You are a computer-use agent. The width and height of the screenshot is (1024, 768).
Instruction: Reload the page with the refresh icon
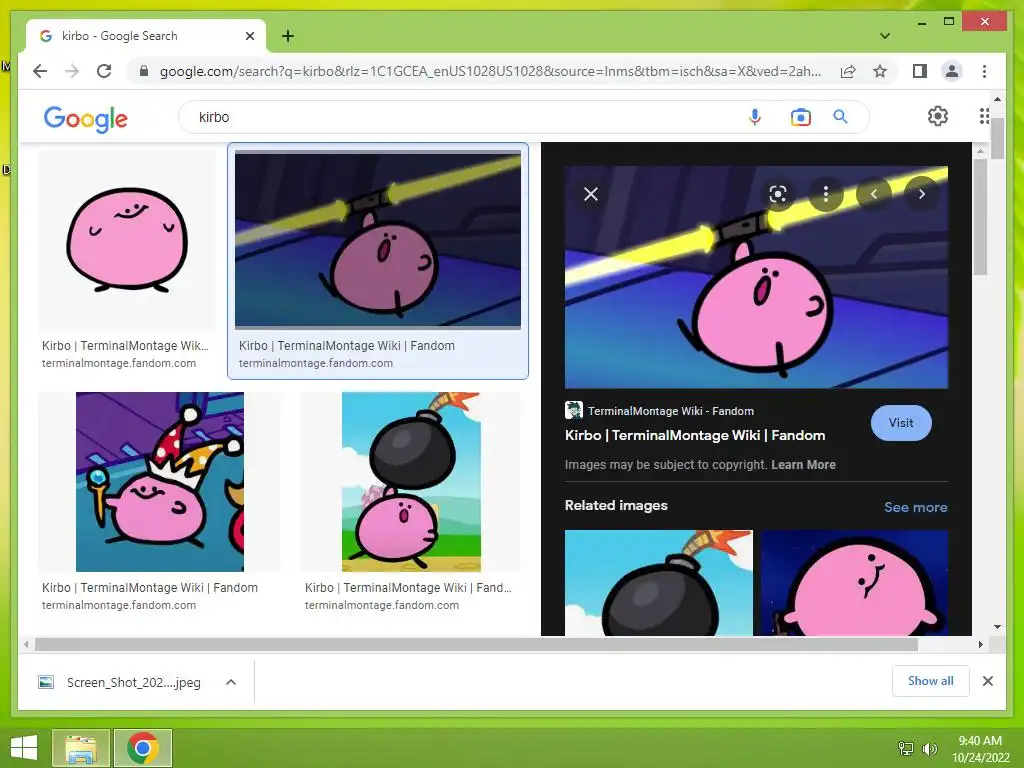tap(104, 71)
